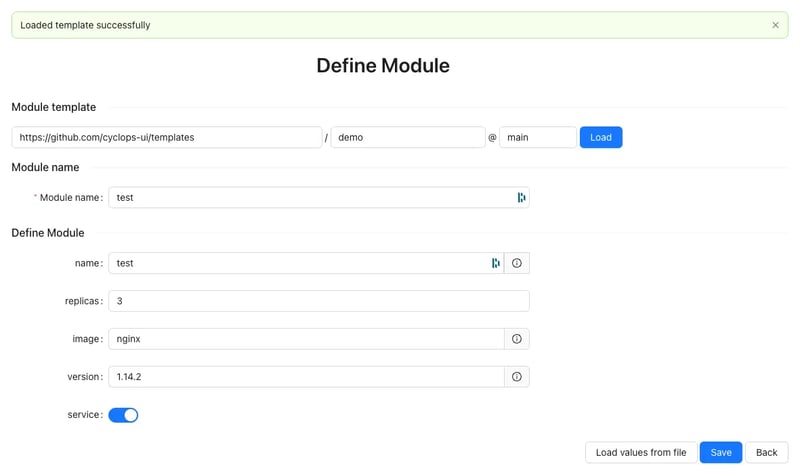The width and height of the screenshot is (800, 472).
Task: Show info tooltip for name field
Action: (517, 263)
